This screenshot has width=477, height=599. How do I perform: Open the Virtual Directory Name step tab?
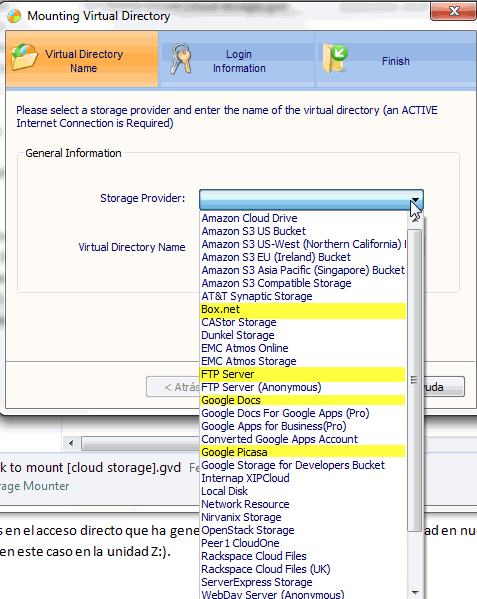[82, 59]
